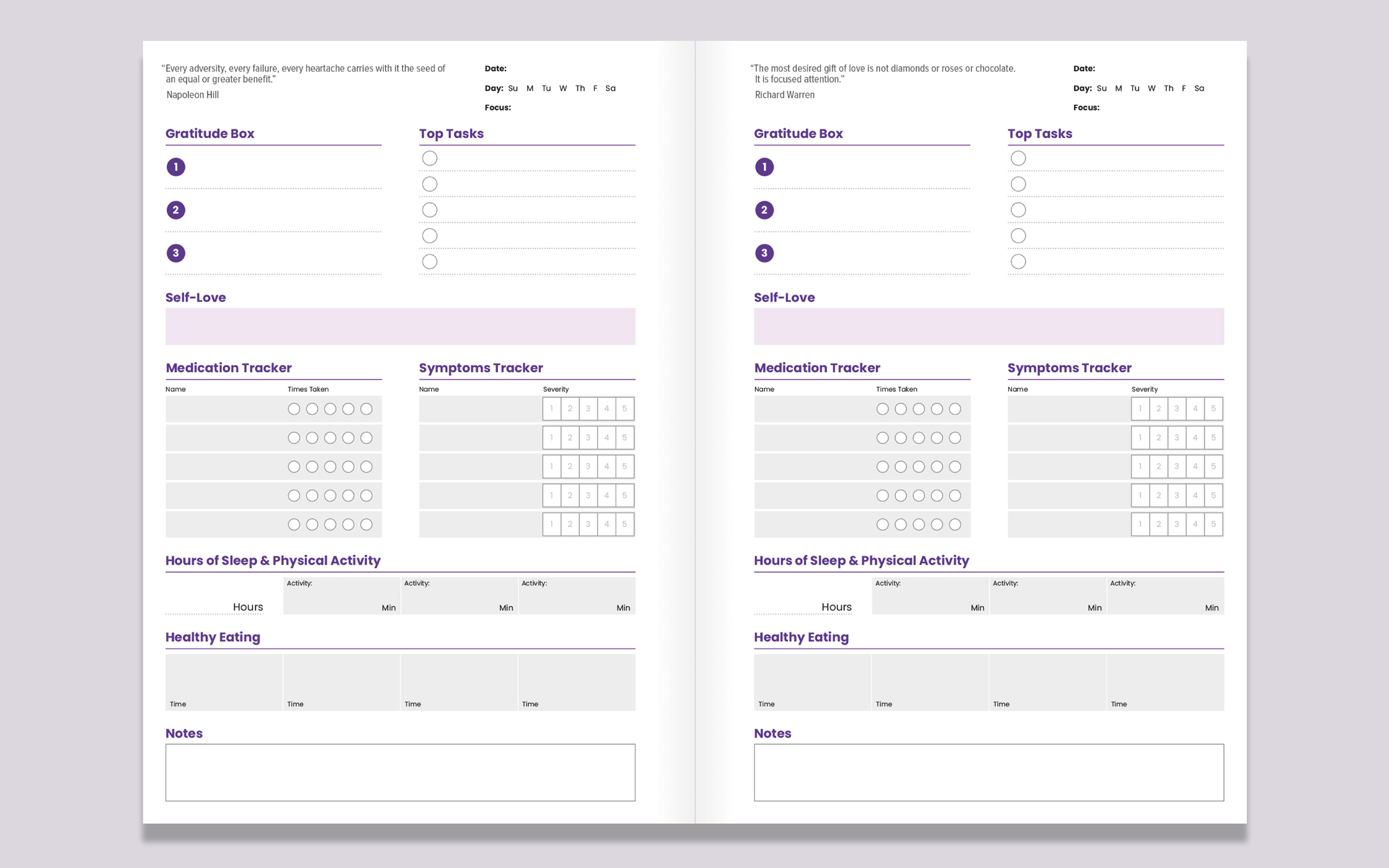Select 'Sa' day on the left page
1389x868 pixels.
[611, 89]
